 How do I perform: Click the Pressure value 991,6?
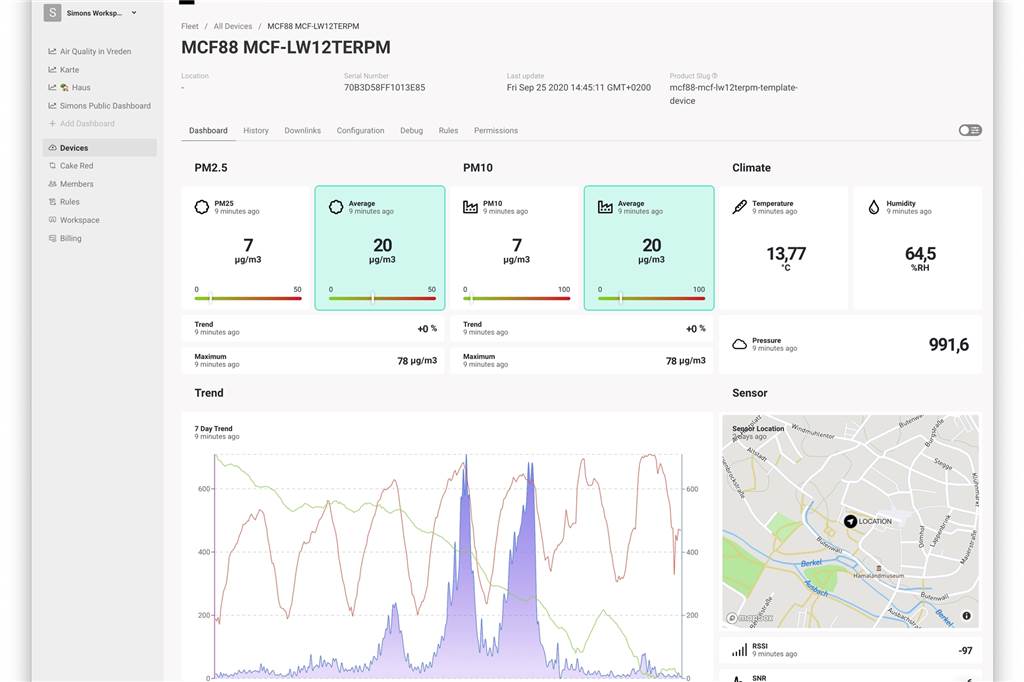pos(948,344)
